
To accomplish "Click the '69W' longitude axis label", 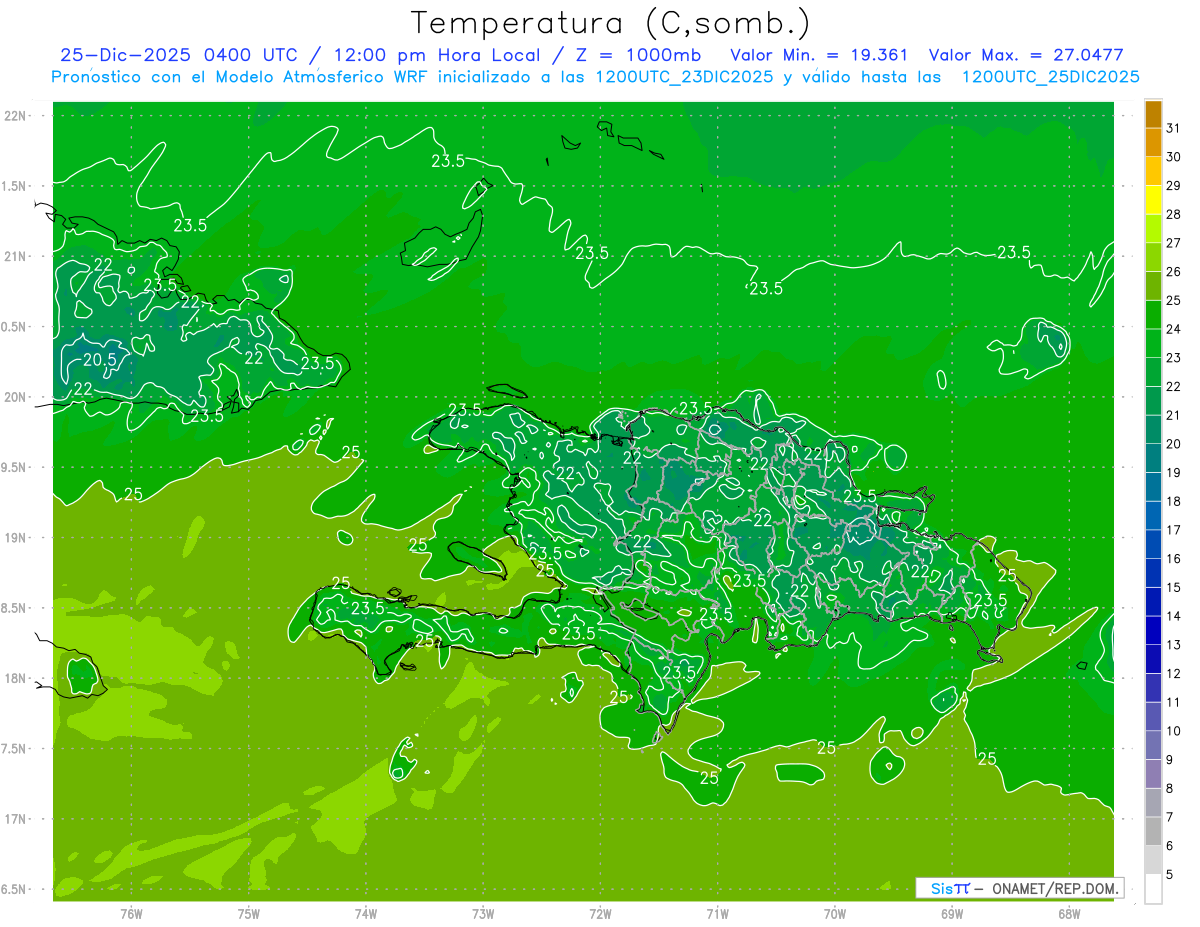I will click(x=952, y=913).
